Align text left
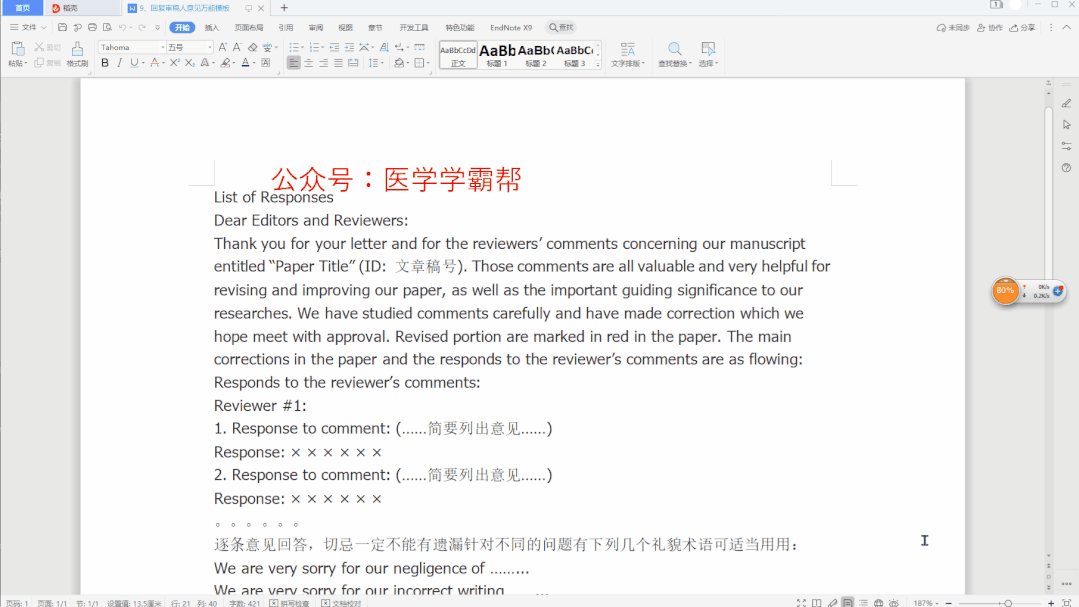The height and width of the screenshot is (607, 1079). coord(294,63)
